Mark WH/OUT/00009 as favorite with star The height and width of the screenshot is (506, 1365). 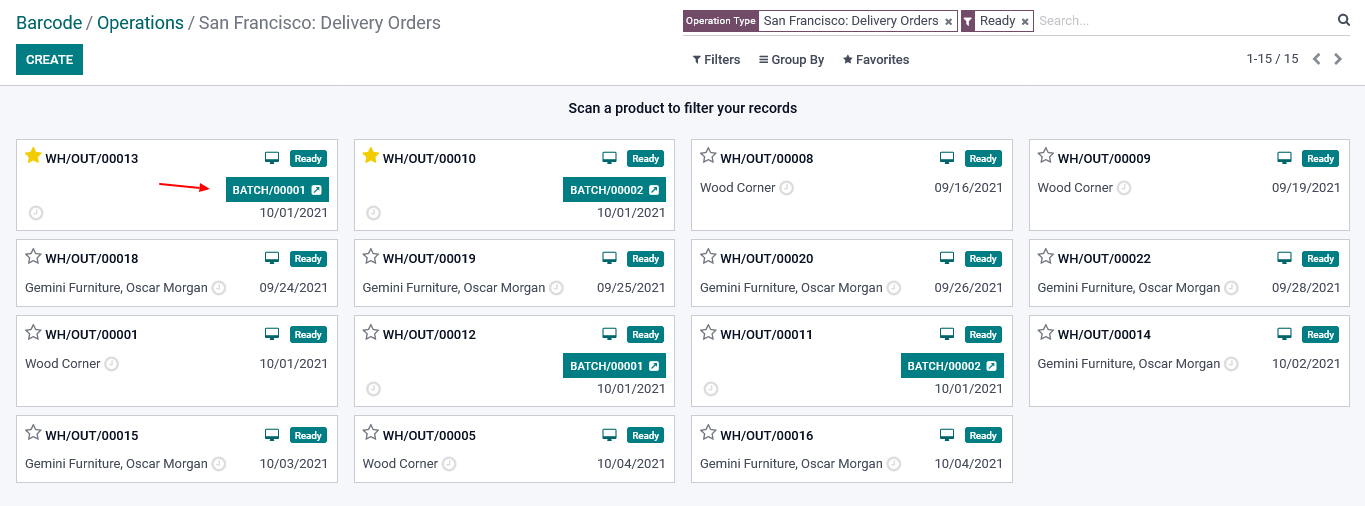point(1046,156)
